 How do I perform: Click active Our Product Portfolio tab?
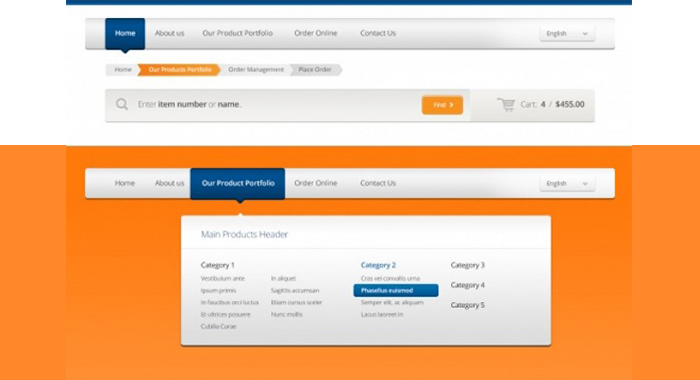coord(238,184)
